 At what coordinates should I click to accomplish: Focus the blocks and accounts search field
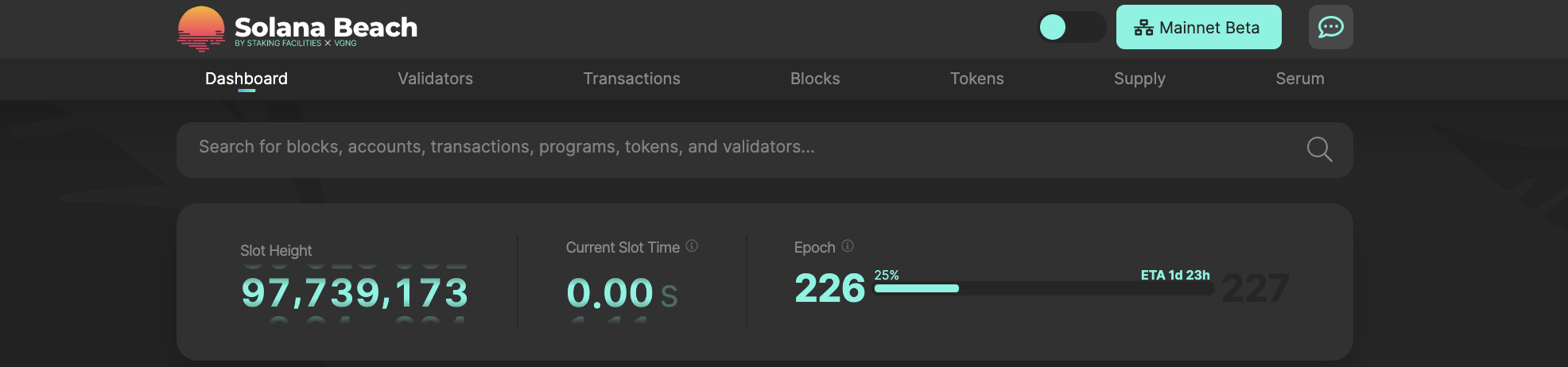pyautogui.click(x=716, y=148)
